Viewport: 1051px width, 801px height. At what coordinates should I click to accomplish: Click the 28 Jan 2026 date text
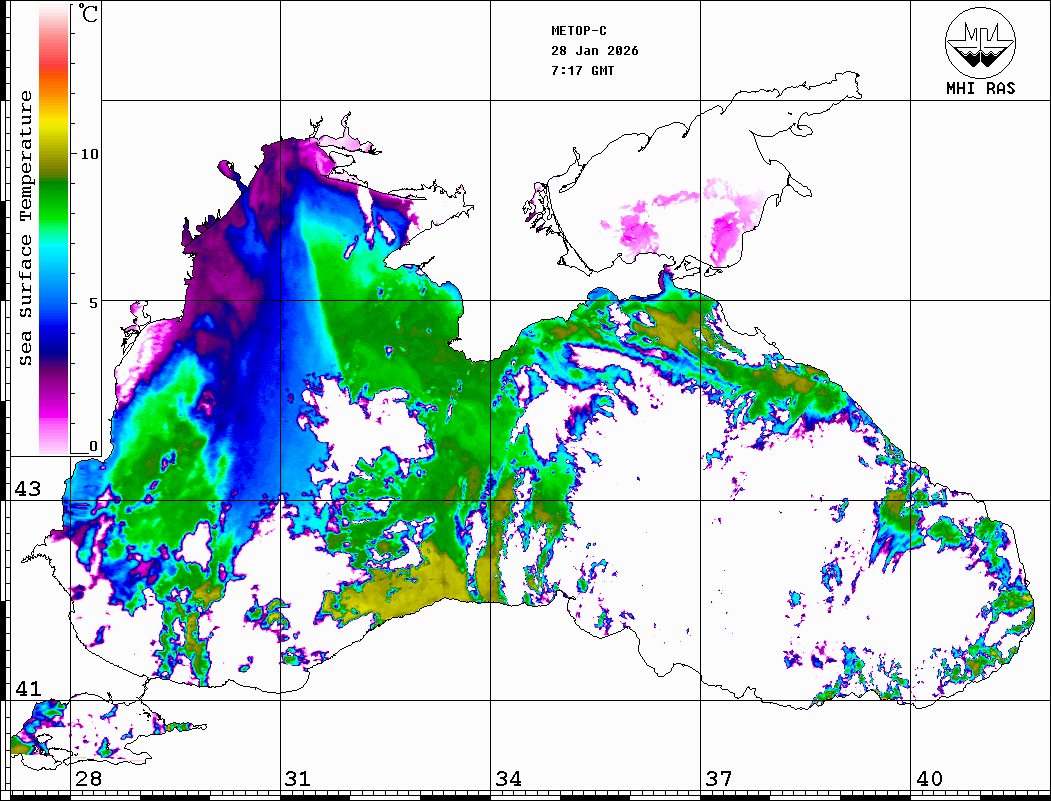point(595,51)
